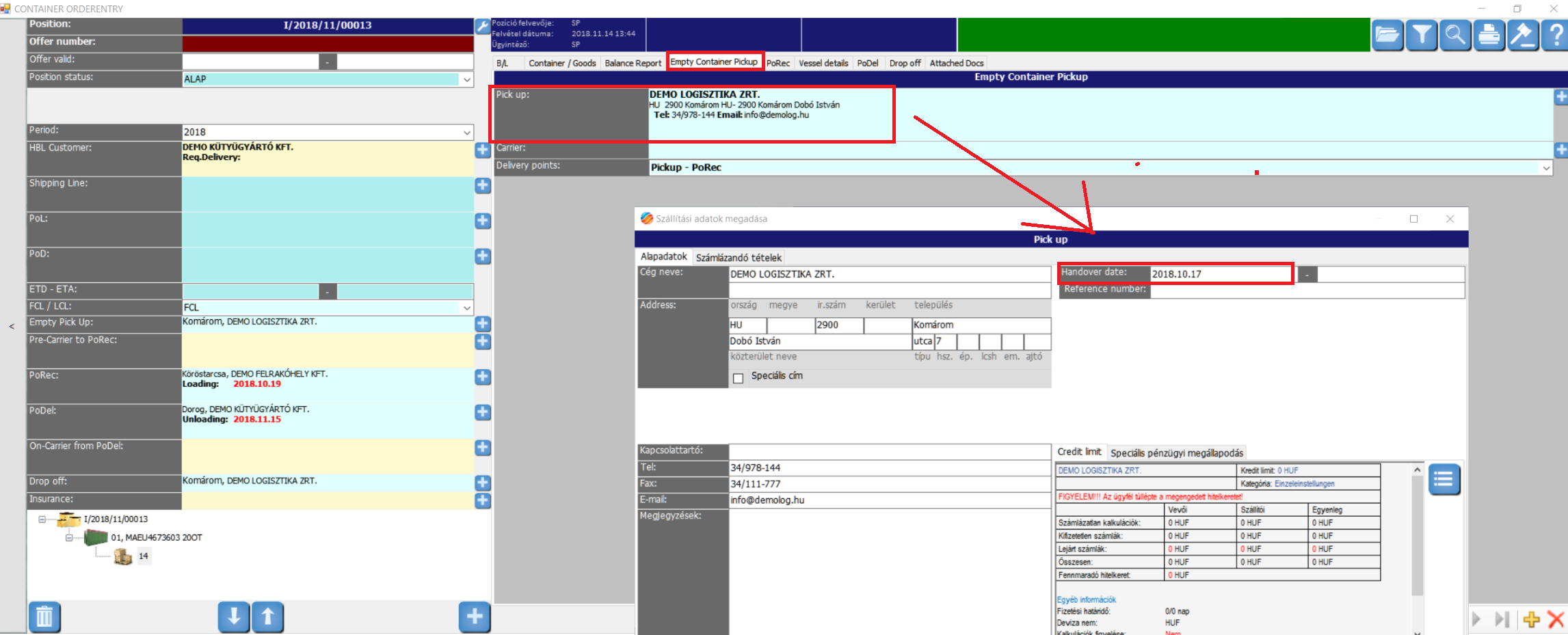Image resolution: width=1568 pixels, height=635 pixels.
Task: Click the next record play arrow
Action: tap(1476, 619)
